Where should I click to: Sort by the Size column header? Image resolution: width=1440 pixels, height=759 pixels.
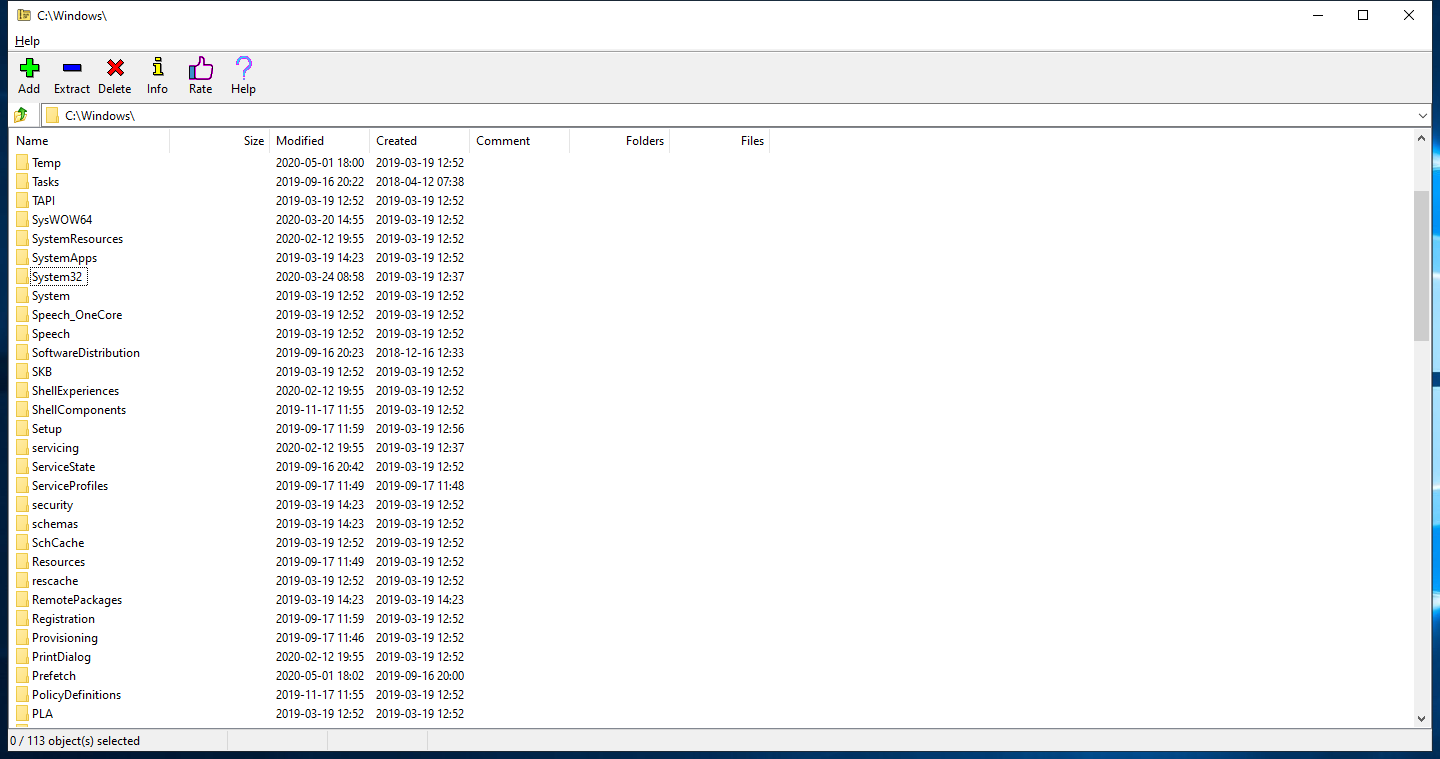click(220, 141)
